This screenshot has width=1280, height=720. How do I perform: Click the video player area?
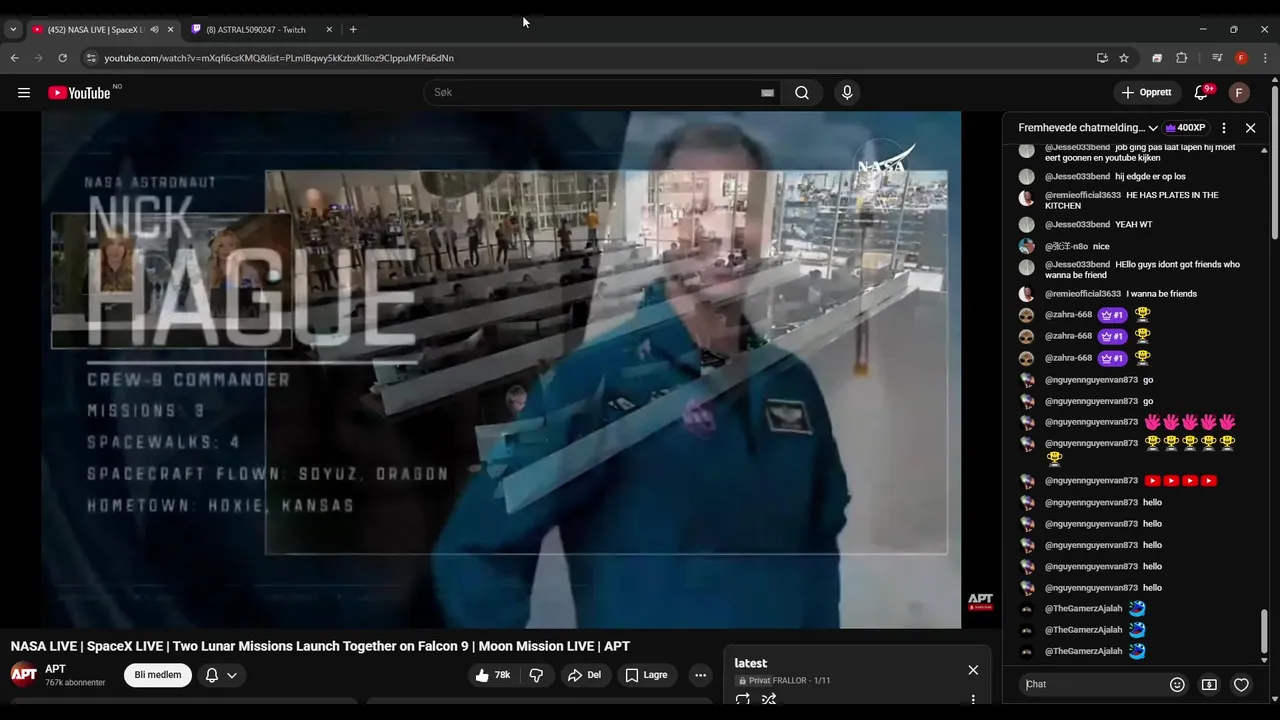pos(501,370)
